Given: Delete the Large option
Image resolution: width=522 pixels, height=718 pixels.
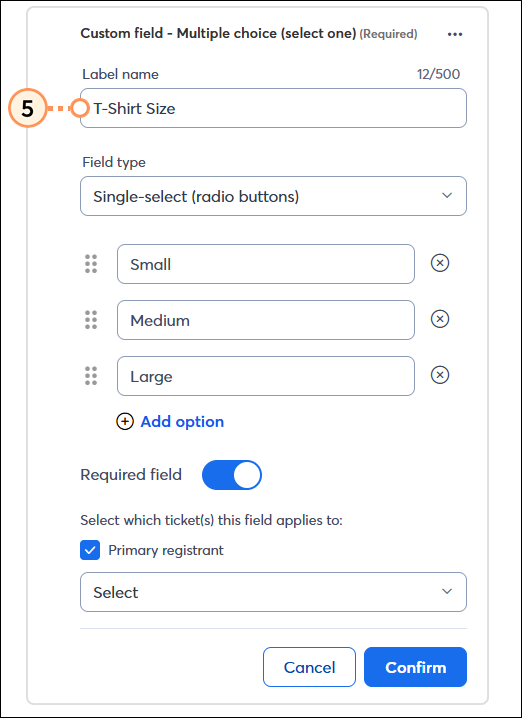Looking at the screenshot, I should click(x=440, y=375).
